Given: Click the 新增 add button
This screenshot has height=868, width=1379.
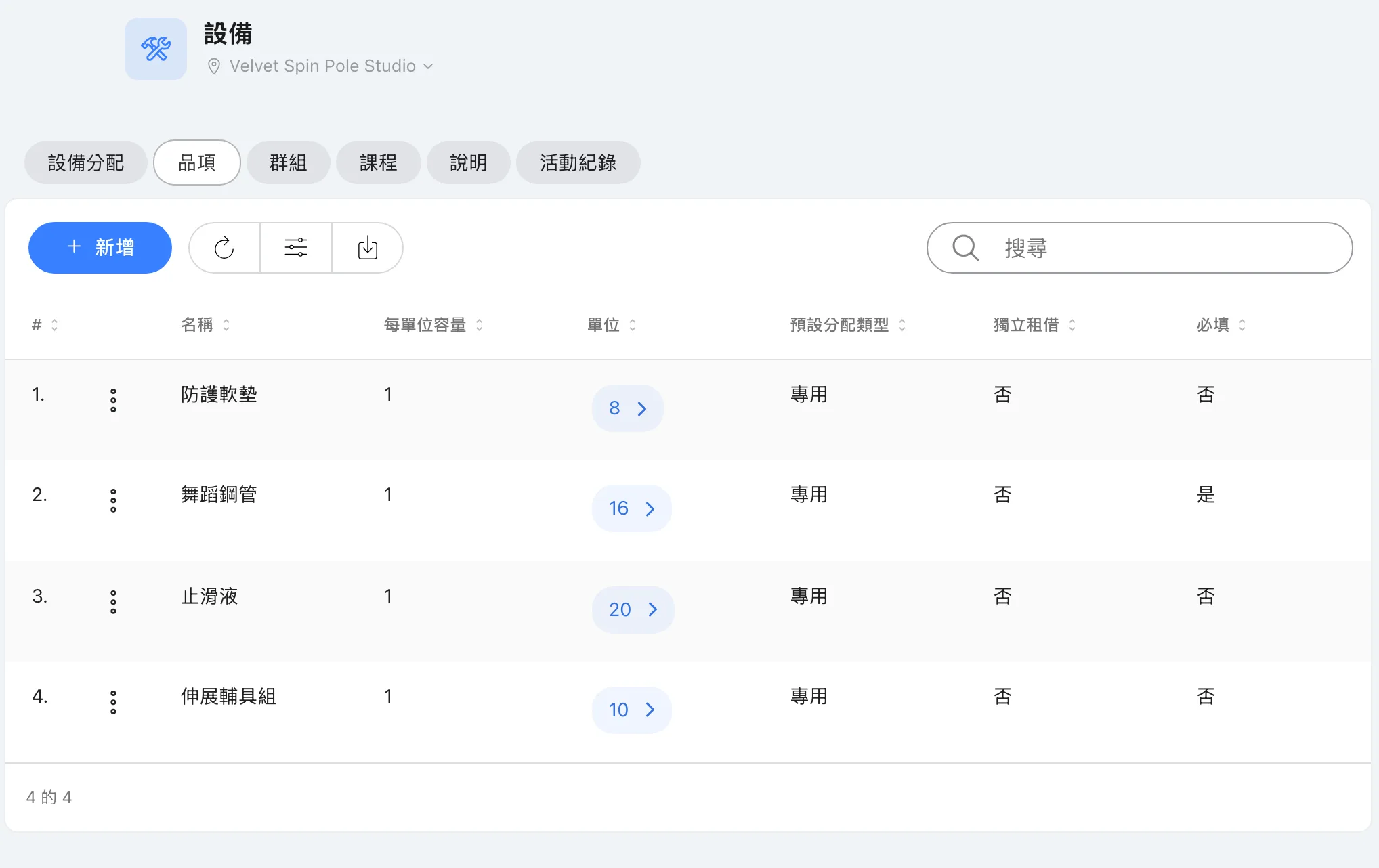Looking at the screenshot, I should [100, 248].
